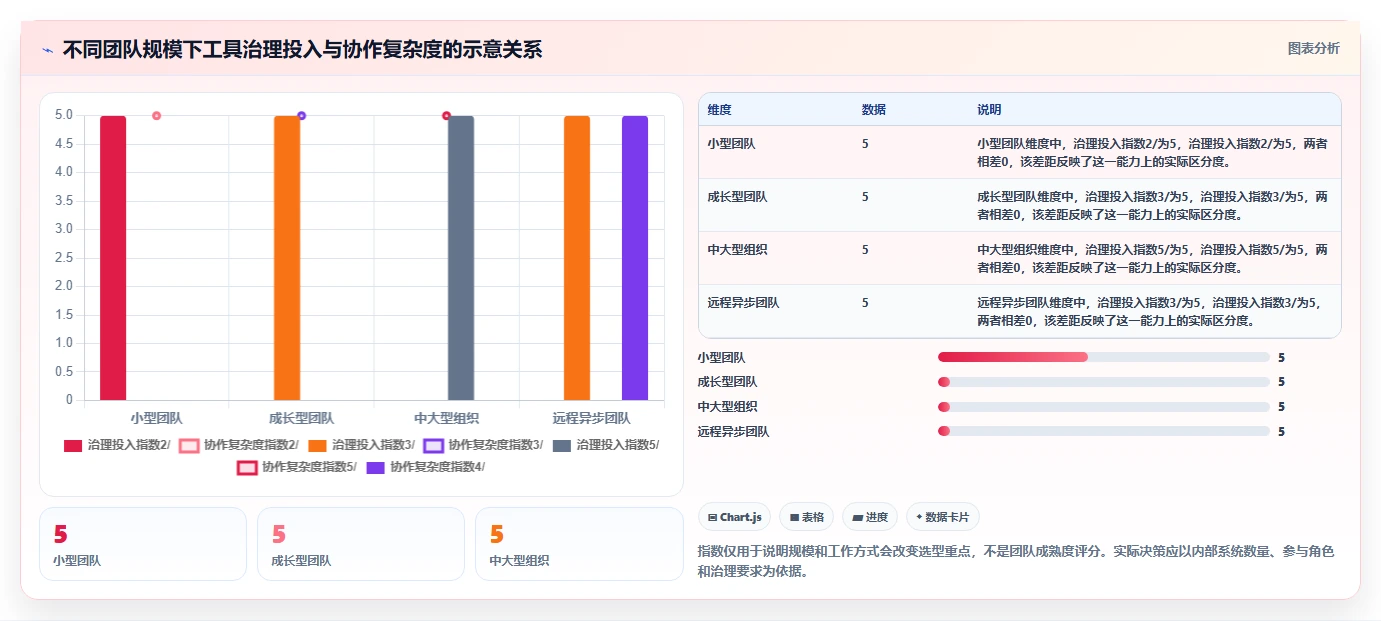
Task: Click the orange bar for 成长型团队
Action: pyautogui.click(x=287, y=258)
